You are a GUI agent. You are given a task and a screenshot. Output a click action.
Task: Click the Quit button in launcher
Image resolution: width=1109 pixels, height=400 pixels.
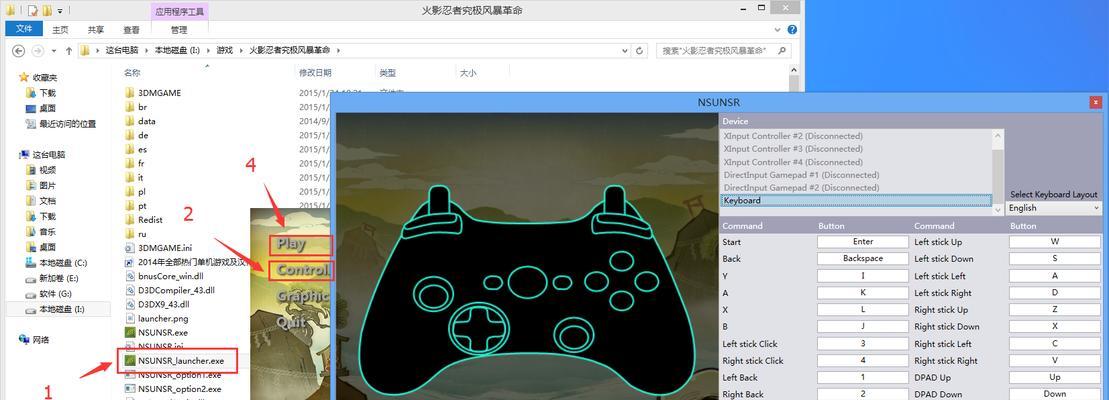[291, 322]
